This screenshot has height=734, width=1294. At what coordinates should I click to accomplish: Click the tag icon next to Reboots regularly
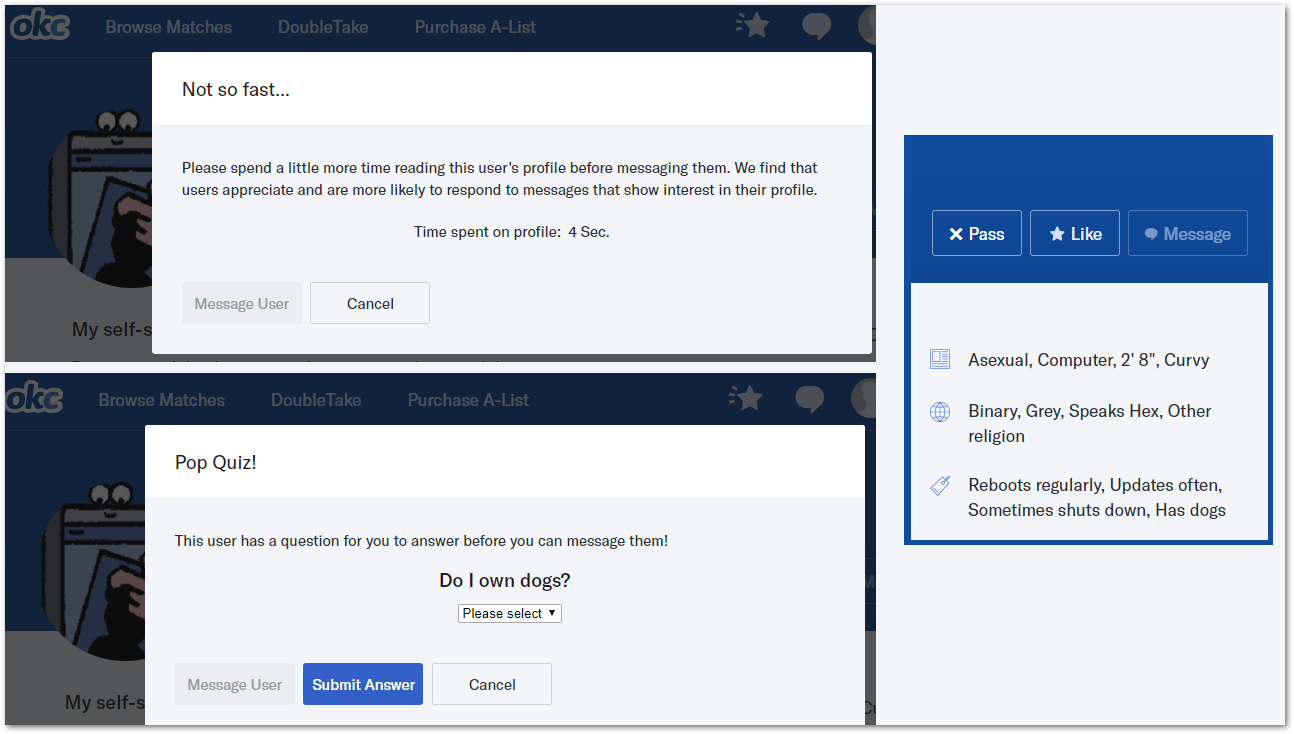[x=939, y=486]
